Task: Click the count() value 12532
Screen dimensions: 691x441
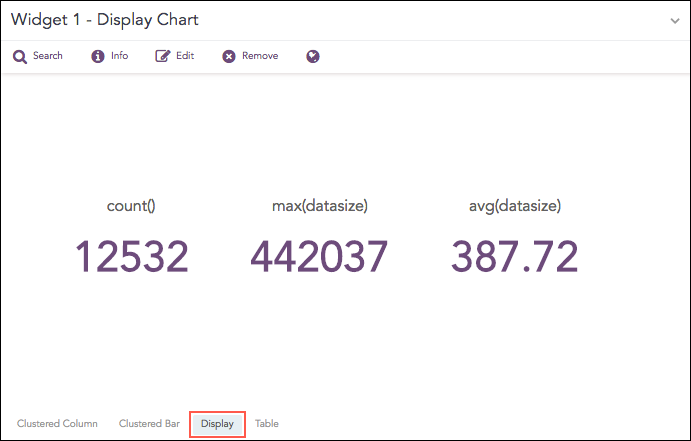Action: [131, 257]
